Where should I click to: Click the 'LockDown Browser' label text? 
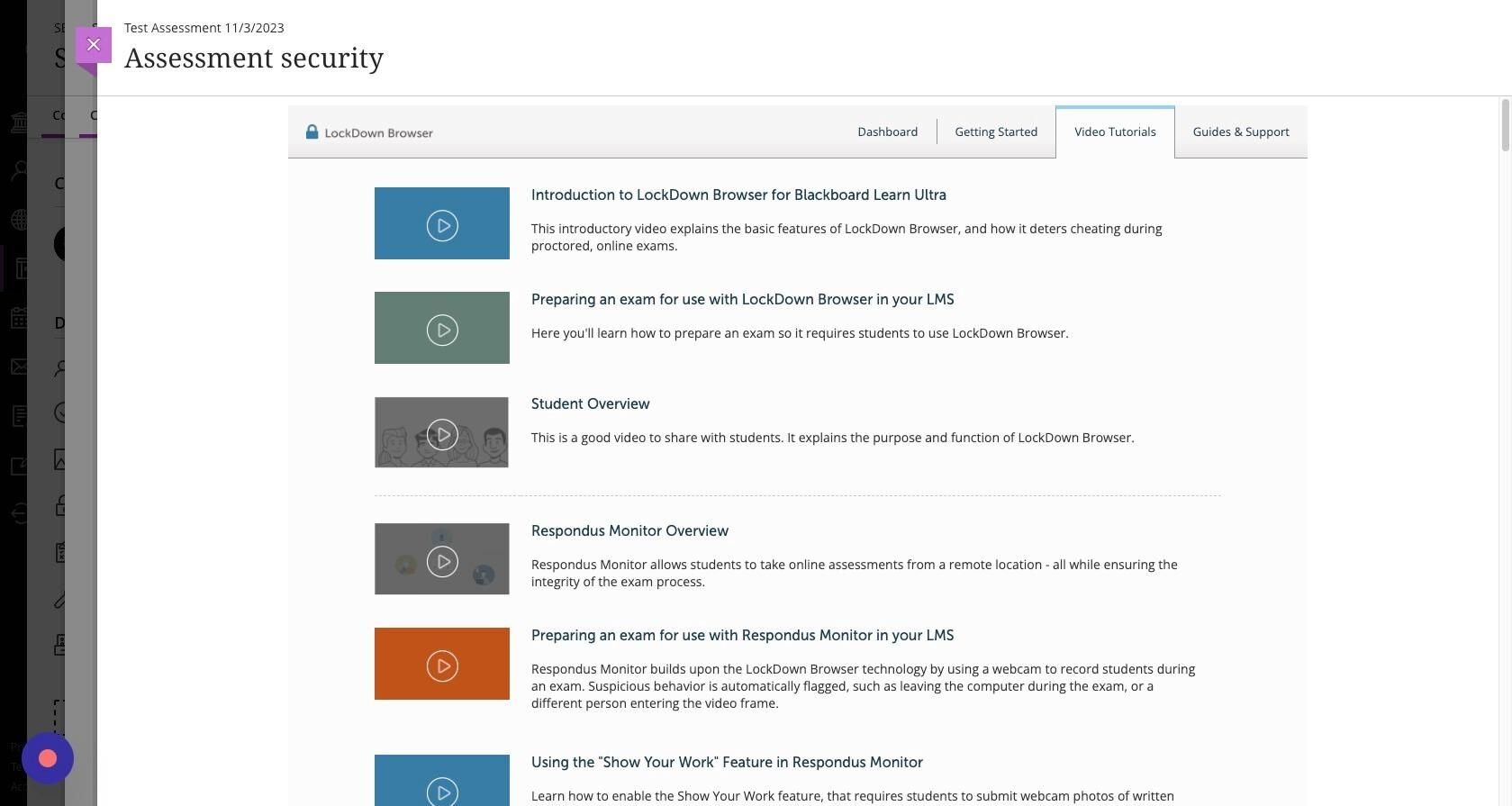378,133
